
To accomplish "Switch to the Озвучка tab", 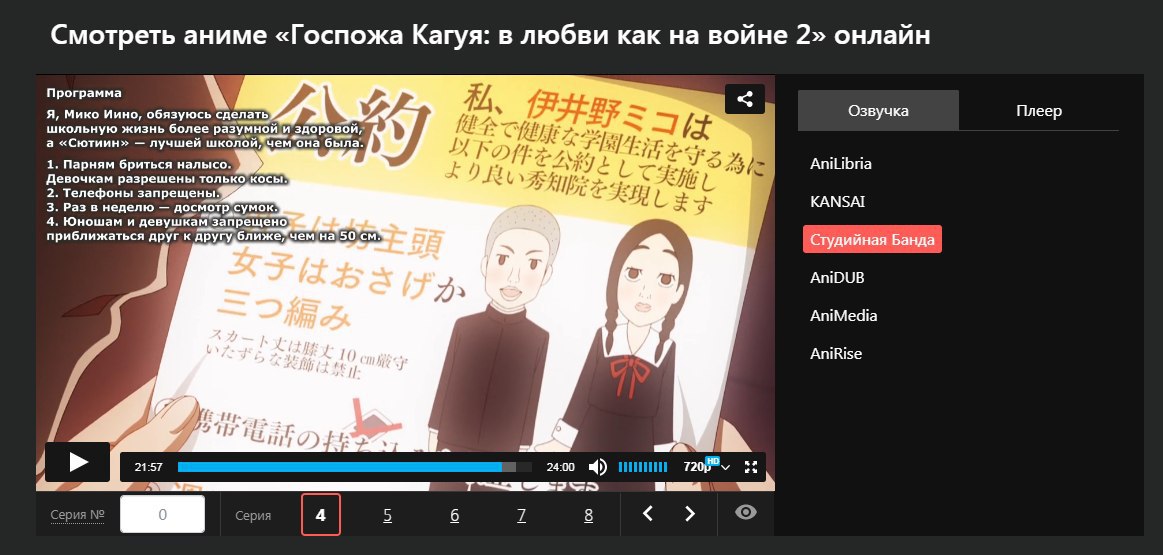I will (878, 111).
